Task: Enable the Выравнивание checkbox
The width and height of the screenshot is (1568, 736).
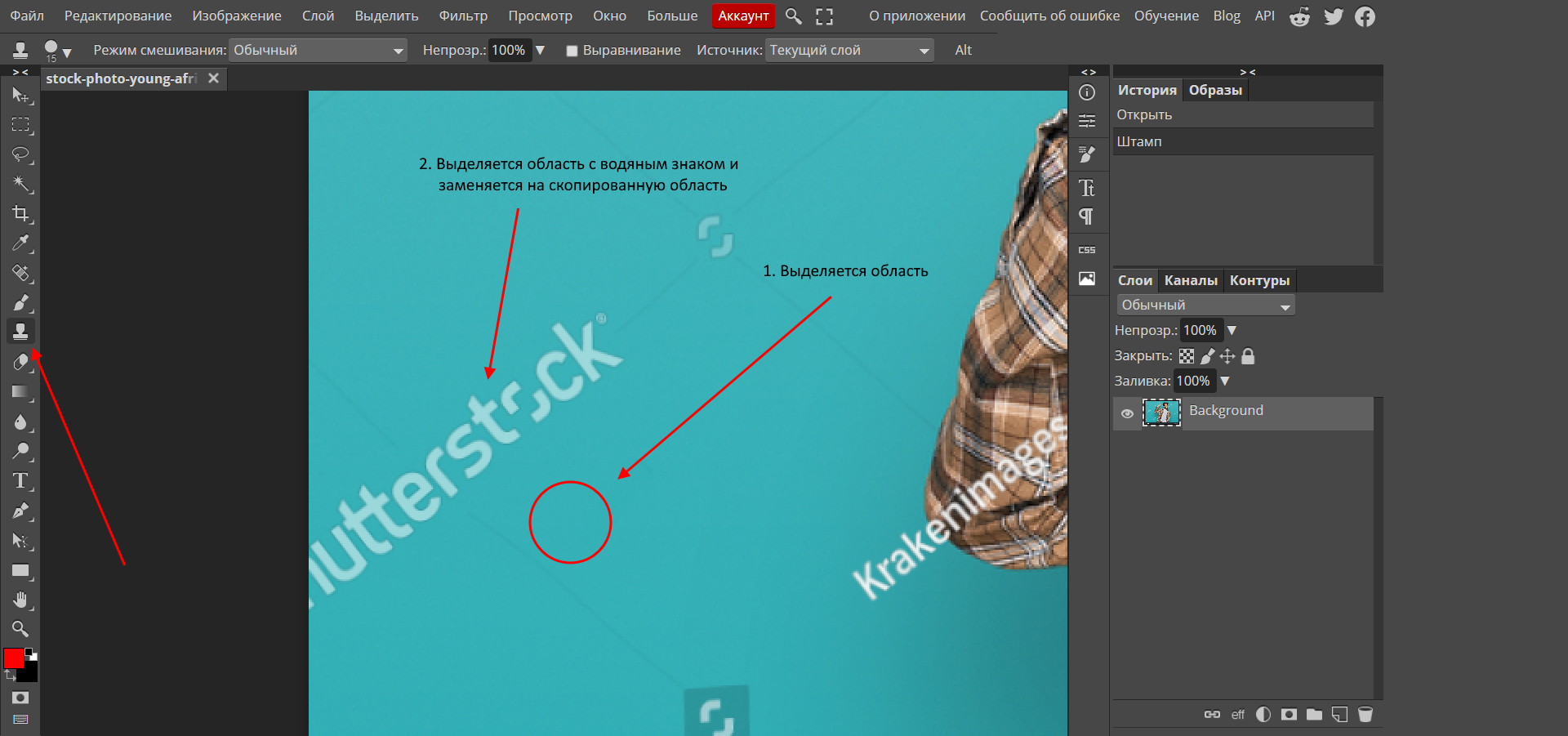Action: coord(572,51)
